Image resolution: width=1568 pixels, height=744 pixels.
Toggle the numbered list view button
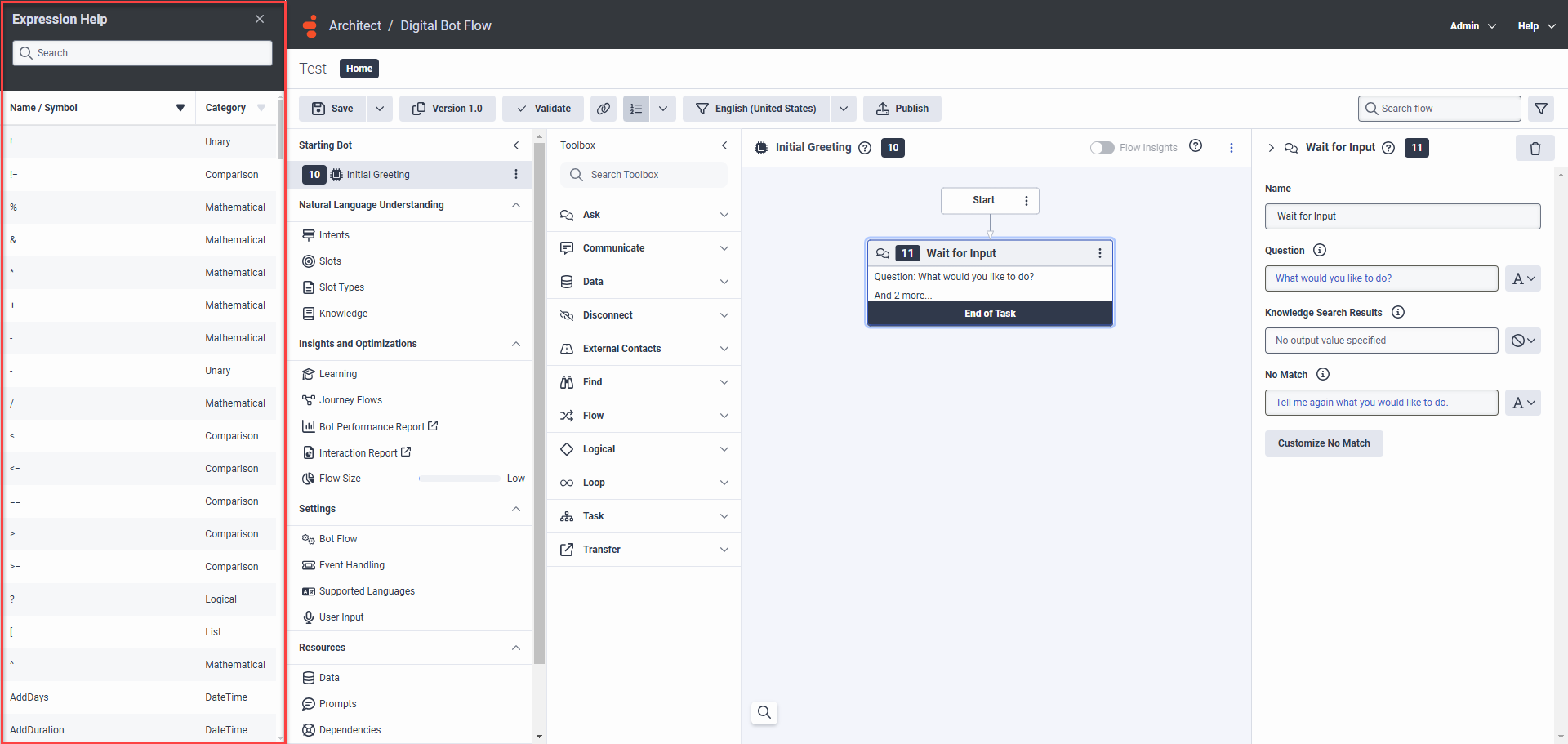pyautogui.click(x=636, y=109)
